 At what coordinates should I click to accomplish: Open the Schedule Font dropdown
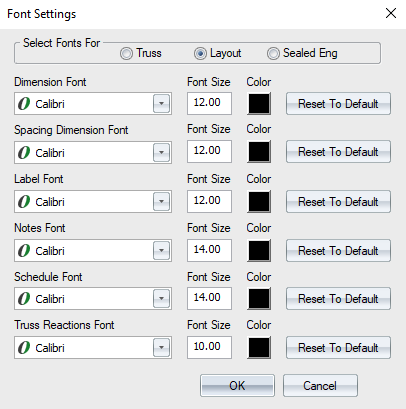pos(161,299)
